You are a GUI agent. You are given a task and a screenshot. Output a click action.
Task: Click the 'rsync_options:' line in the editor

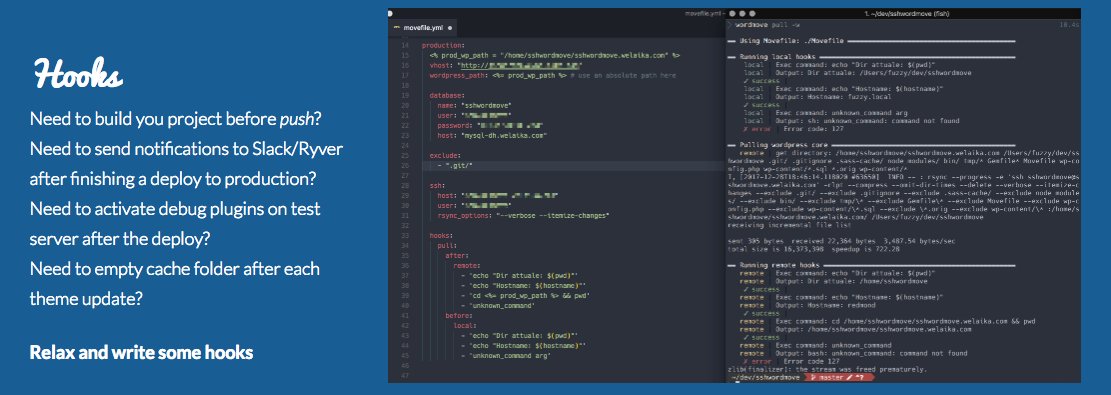click(x=522, y=215)
